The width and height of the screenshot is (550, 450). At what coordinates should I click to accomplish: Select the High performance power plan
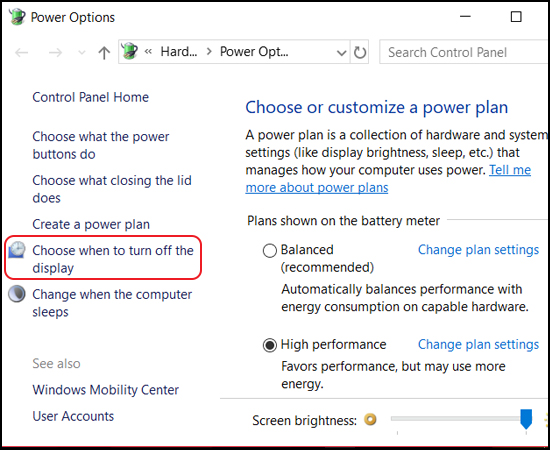(x=269, y=345)
